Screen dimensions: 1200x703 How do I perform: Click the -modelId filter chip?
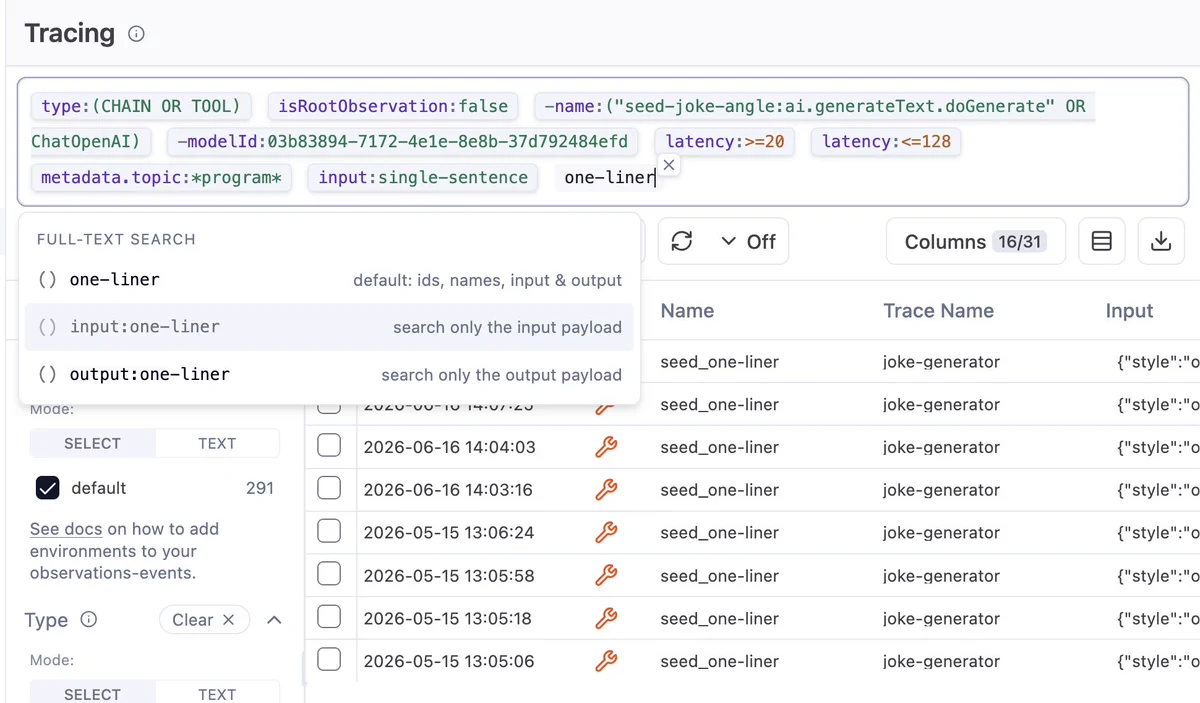[403, 142]
